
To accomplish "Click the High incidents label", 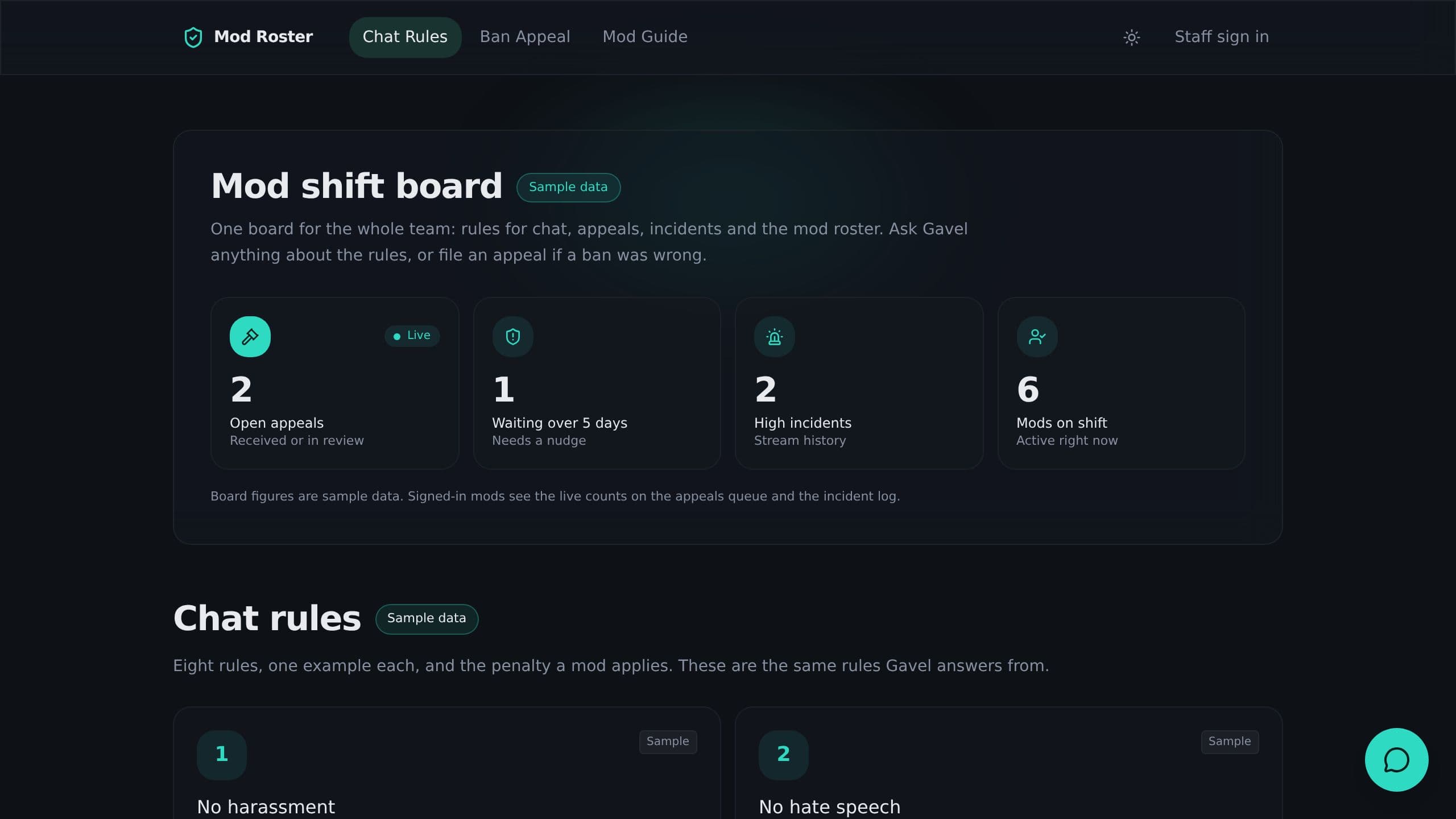I will pyautogui.click(x=803, y=423).
